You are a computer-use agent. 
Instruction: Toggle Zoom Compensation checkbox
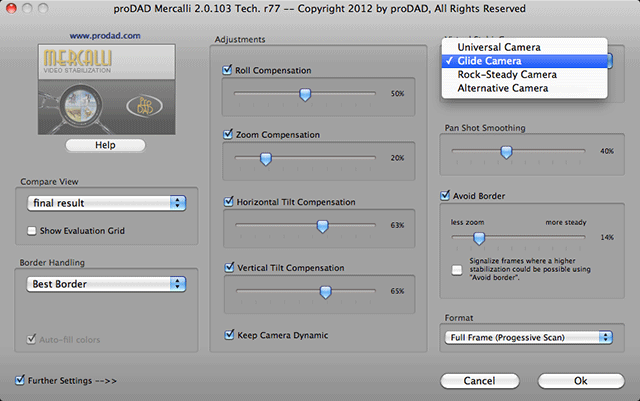coord(228,134)
